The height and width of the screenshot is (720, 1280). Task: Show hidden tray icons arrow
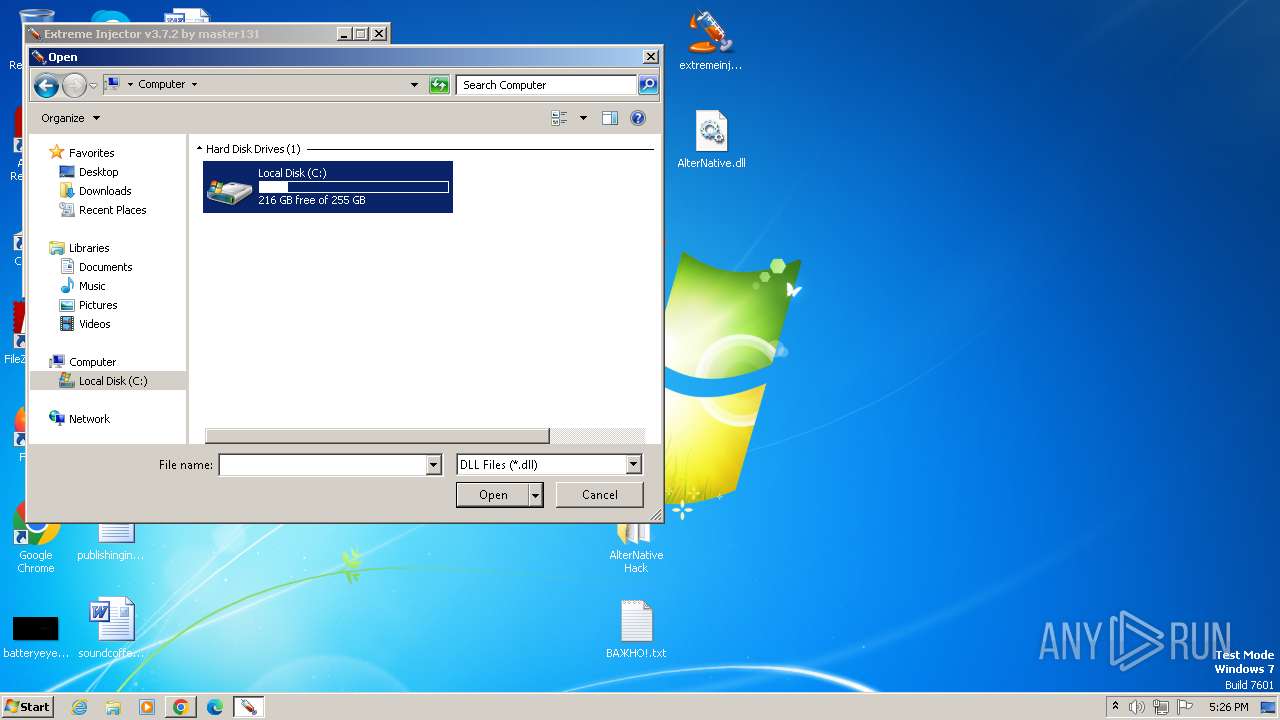[x=1115, y=707]
